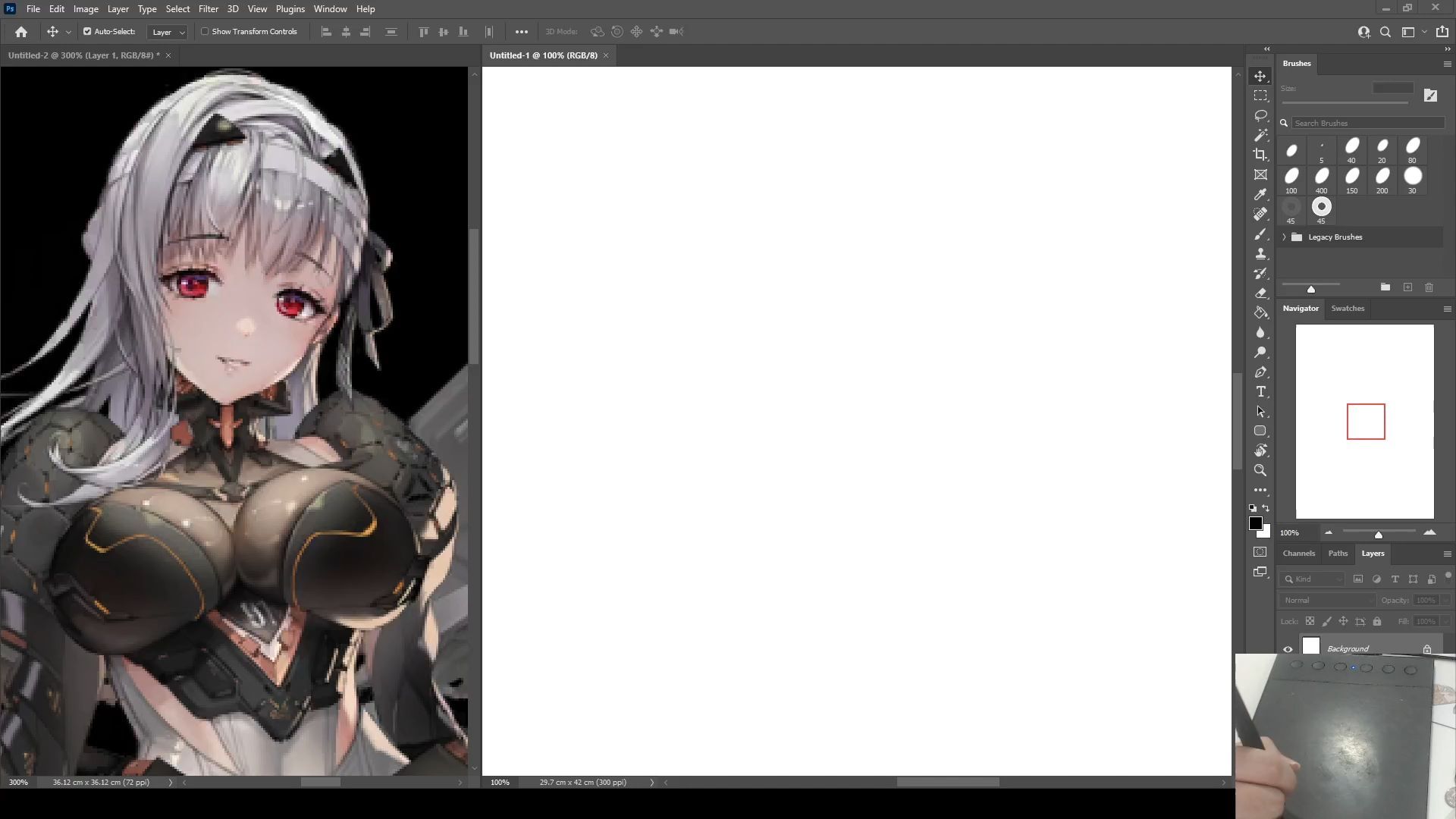Click the foreground color swatch
This screenshot has height=819, width=1456.
pos(1256,523)
